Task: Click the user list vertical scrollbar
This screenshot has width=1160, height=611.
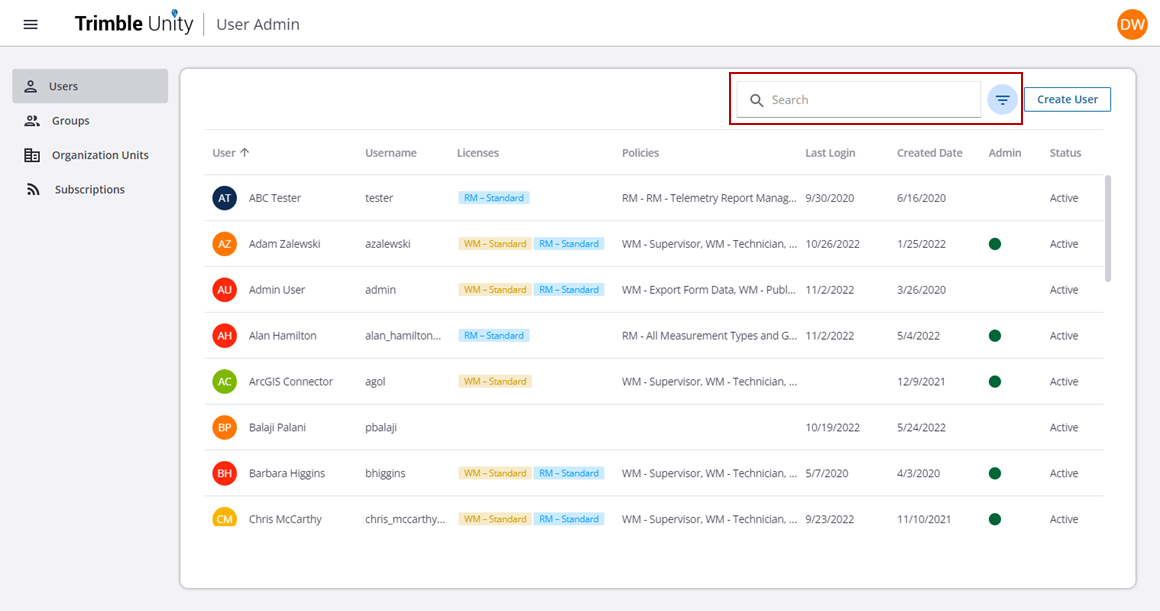Action: coord(1108,228)
